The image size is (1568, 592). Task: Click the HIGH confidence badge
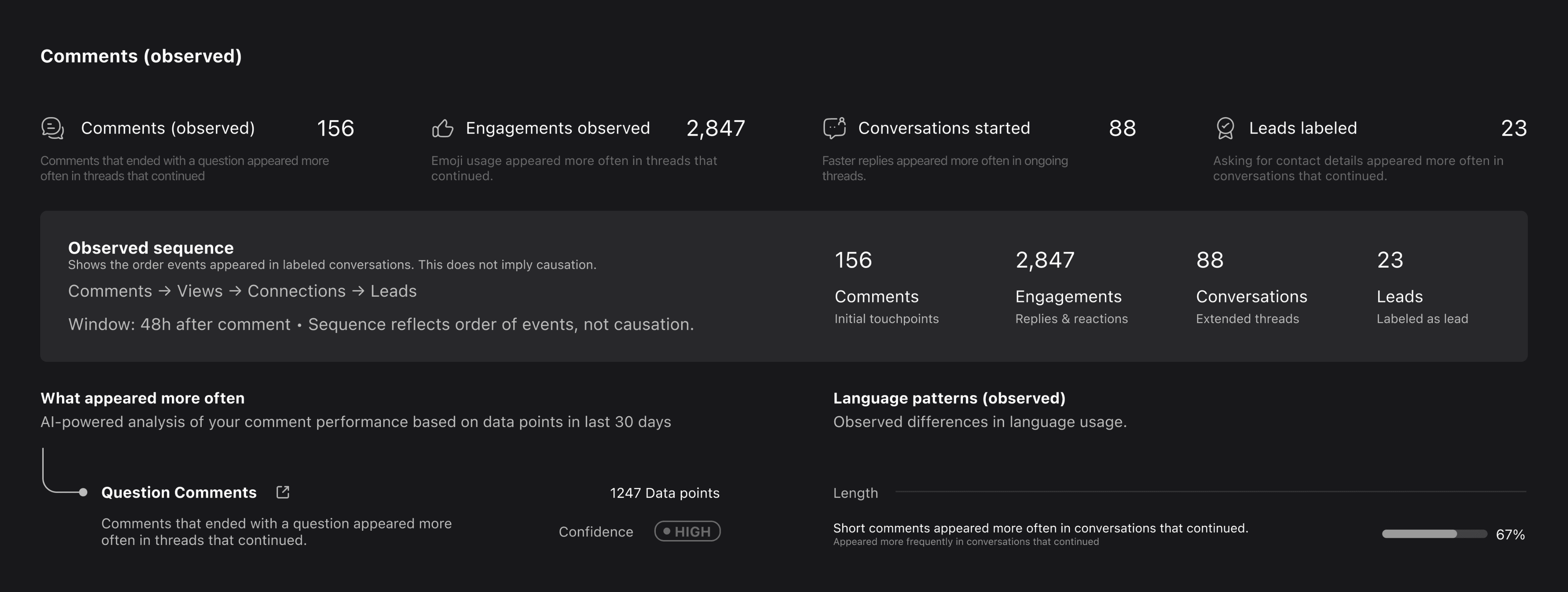tap(687, 531)
